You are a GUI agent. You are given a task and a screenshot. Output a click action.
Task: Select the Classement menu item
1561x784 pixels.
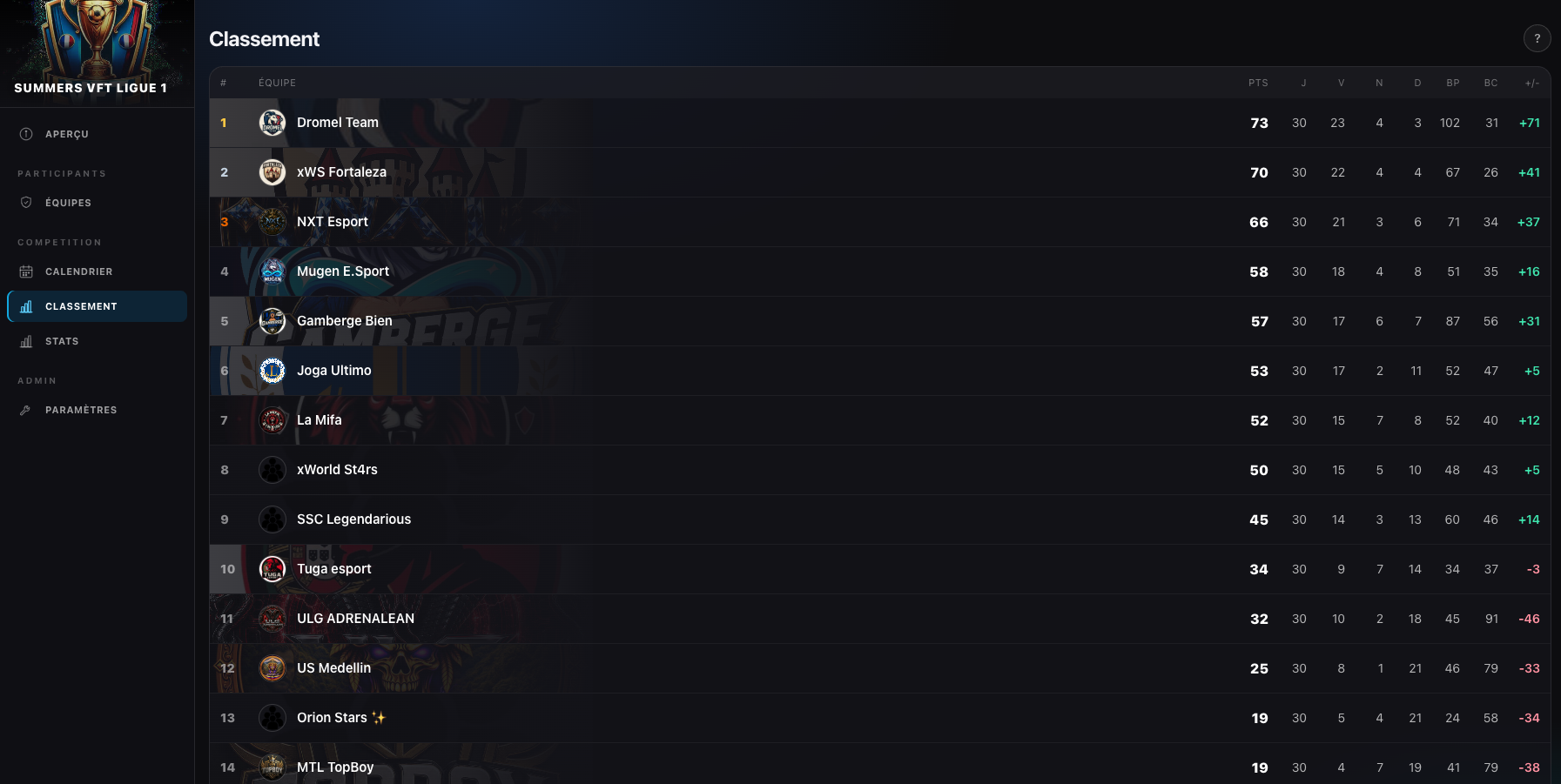pyautogui.click(x=97, y=306)
